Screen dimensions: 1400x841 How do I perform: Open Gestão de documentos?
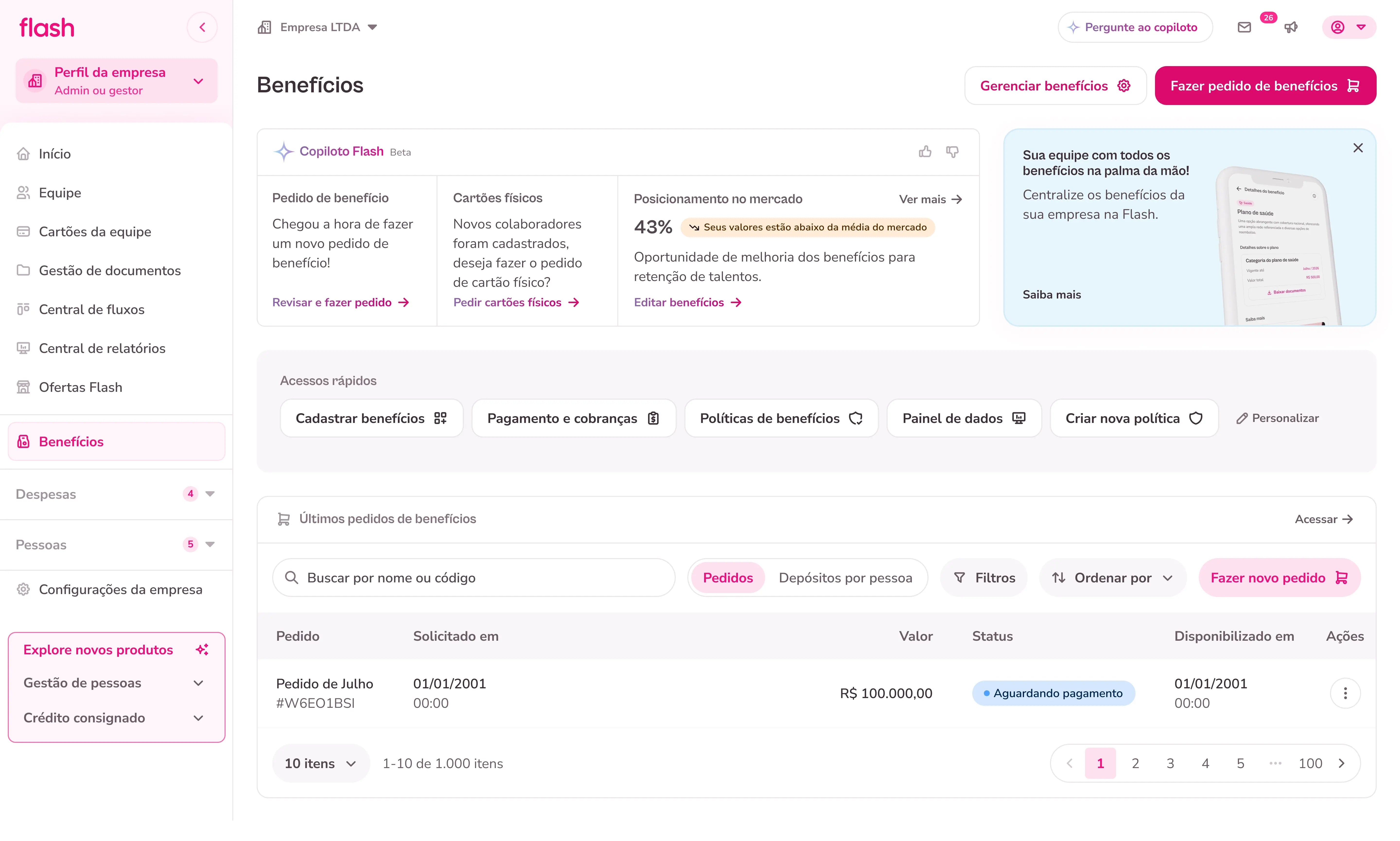coord(116,271)
